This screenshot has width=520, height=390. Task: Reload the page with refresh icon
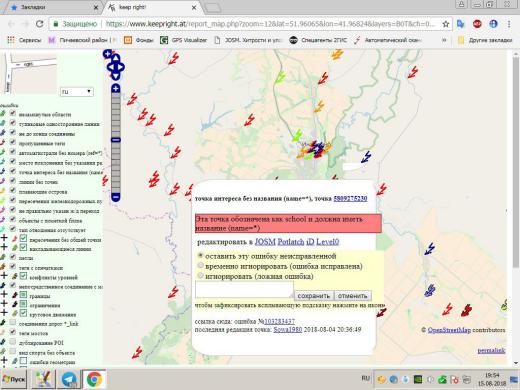coord(40,24)
